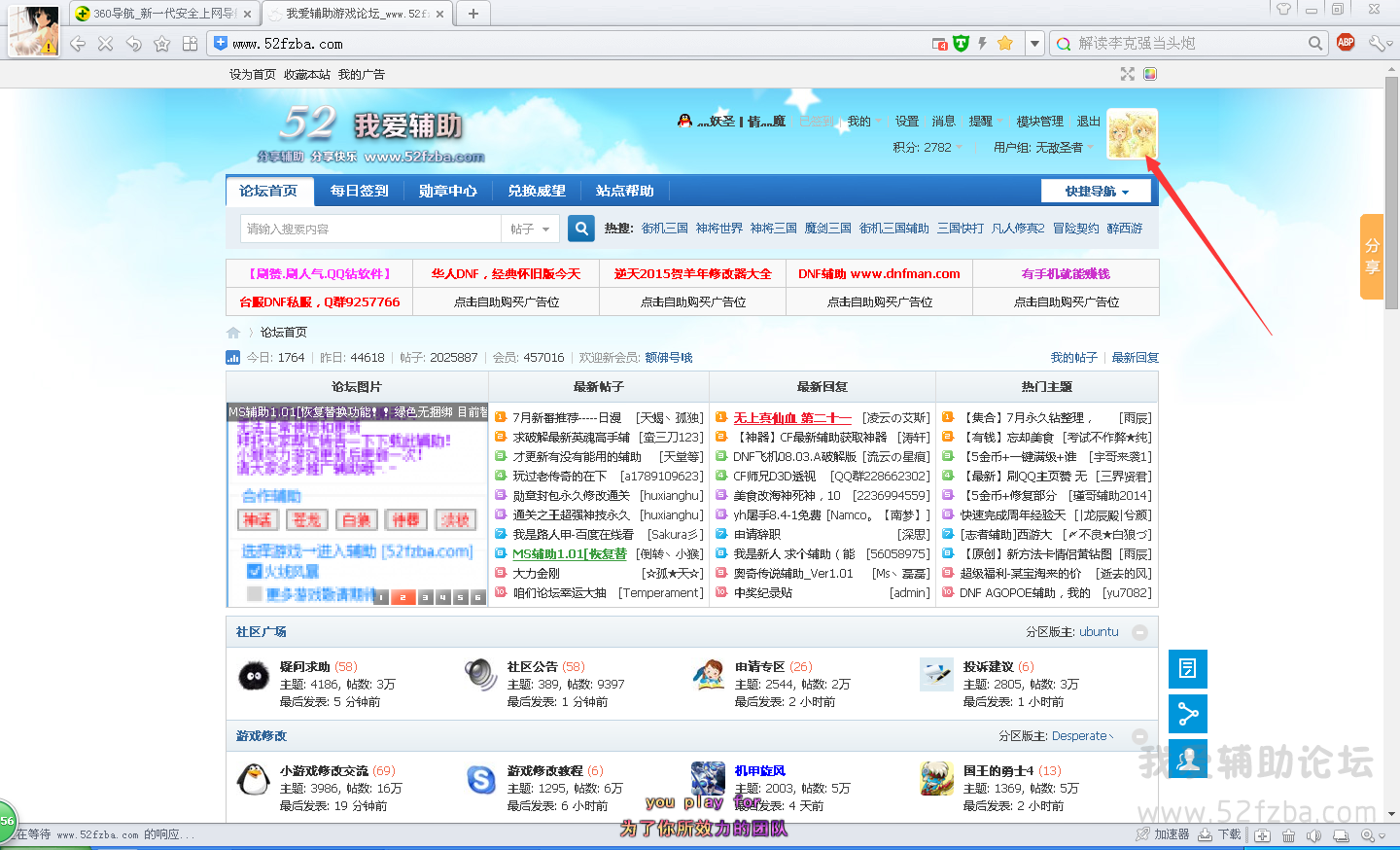
Task: Click the 设为首页 link
Action: (253, 75)
